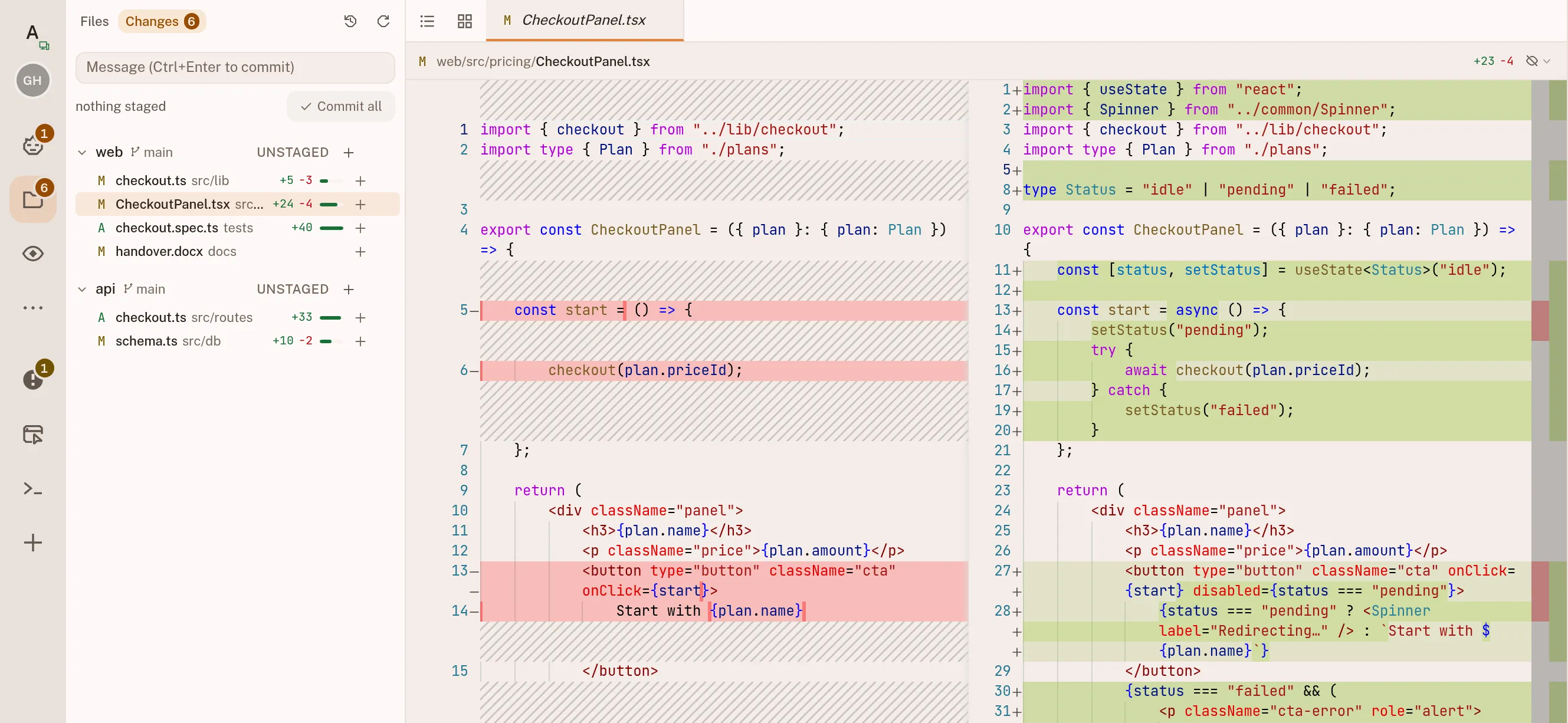Click the Commit all button
This screenshot has height=723, width=1568.
pyautogui.click(x=341, y=107)
